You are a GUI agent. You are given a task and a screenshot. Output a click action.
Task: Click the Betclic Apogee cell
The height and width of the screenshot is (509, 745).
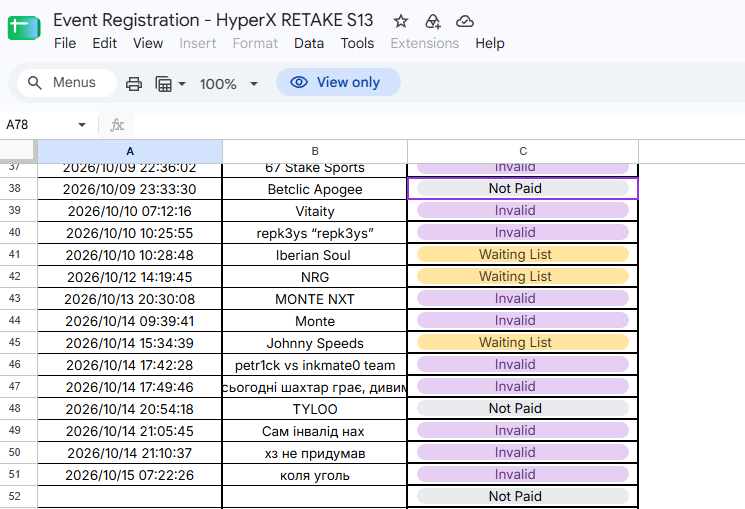(x=315, y=189)
